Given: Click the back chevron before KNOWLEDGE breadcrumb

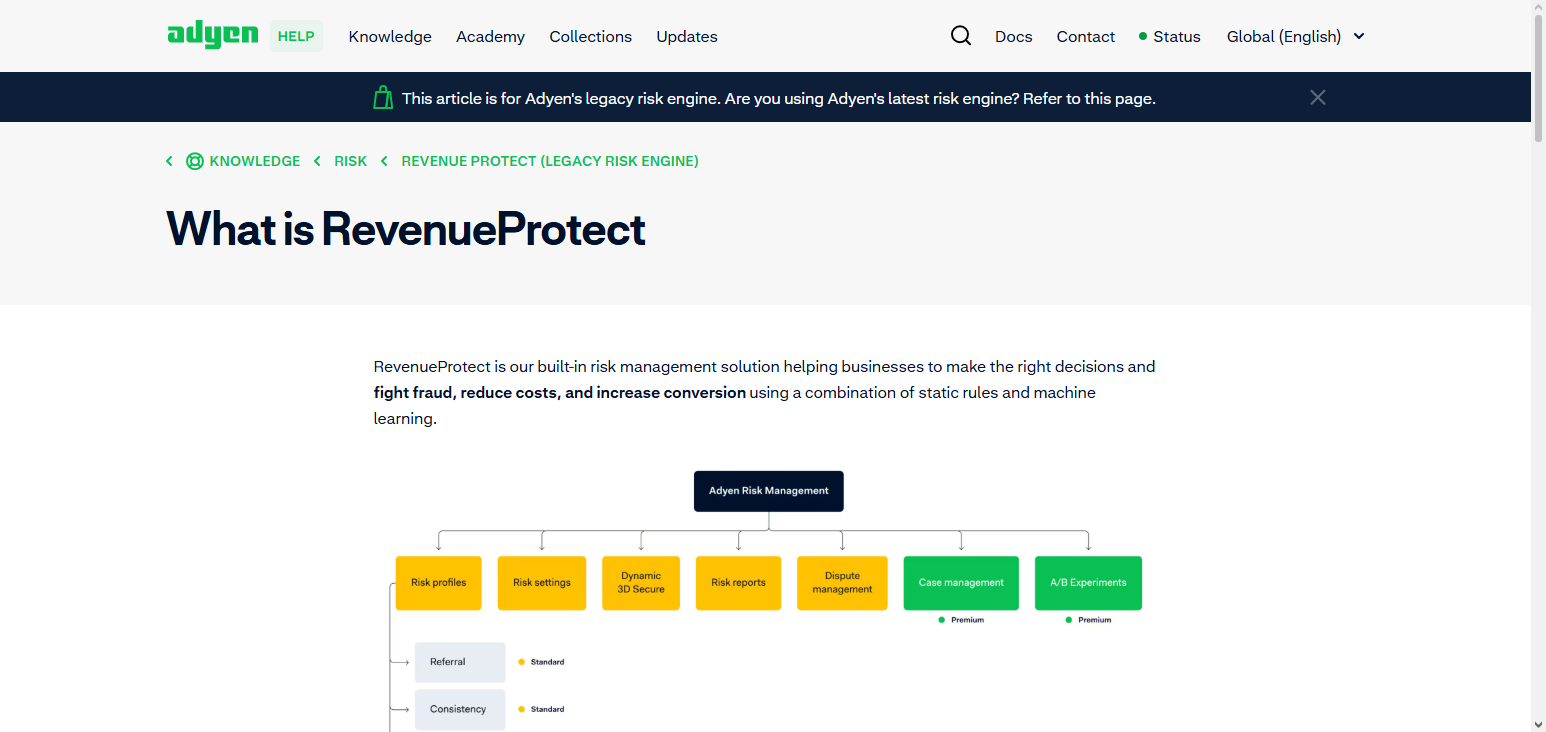Looking at the screenshot, I should click(169, 160).
